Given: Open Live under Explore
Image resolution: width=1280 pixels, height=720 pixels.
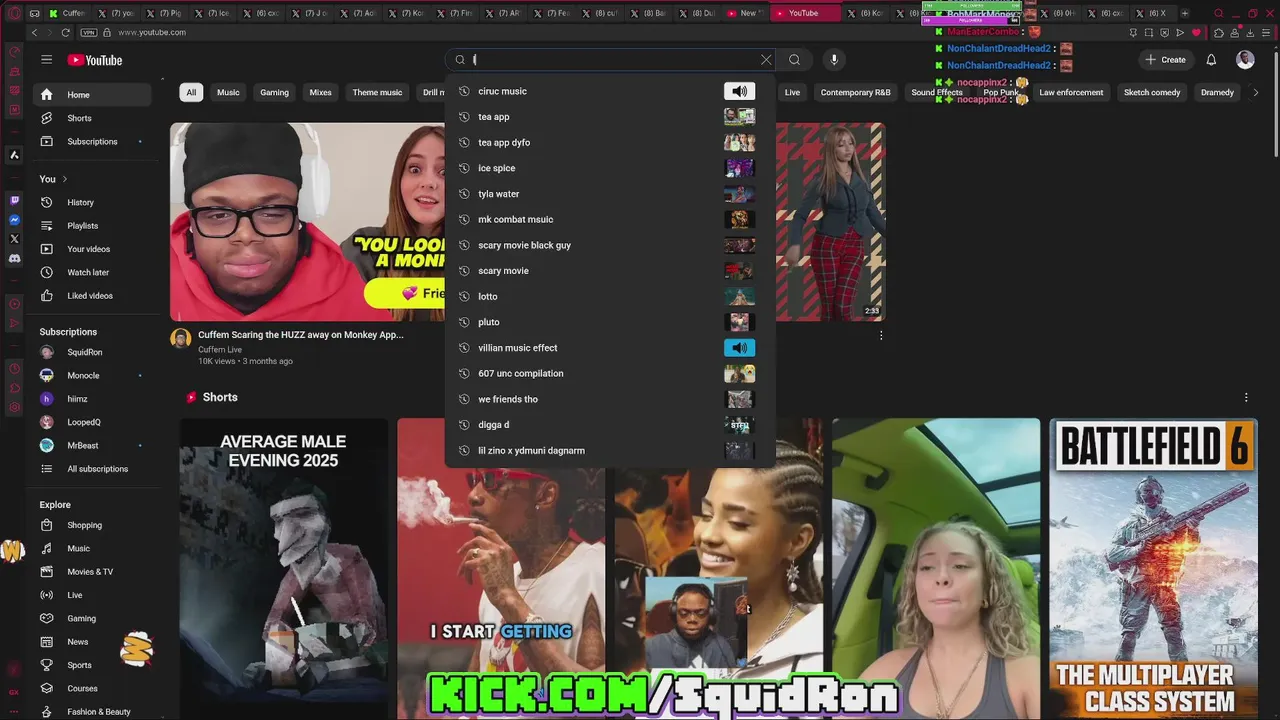Looking at the screenshot, I should point(90,595).
